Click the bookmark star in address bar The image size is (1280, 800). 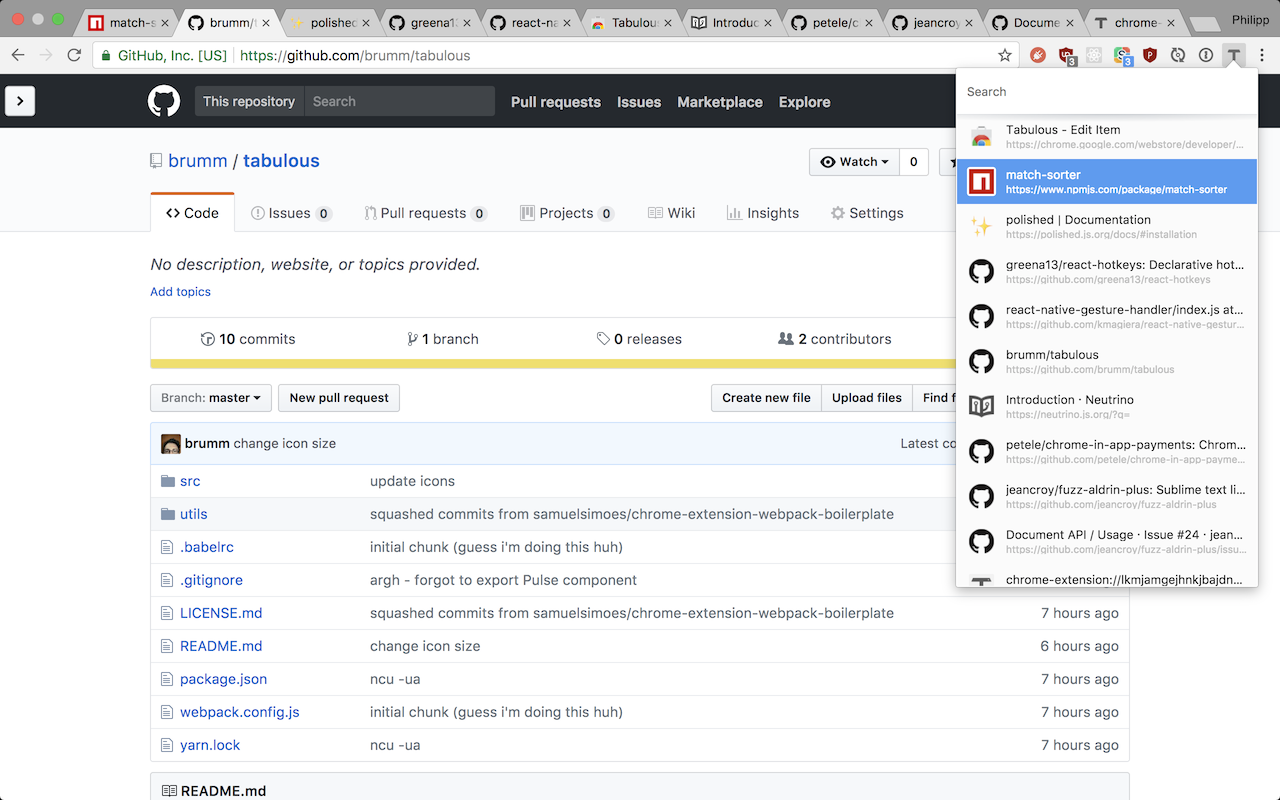[1005, 56]
